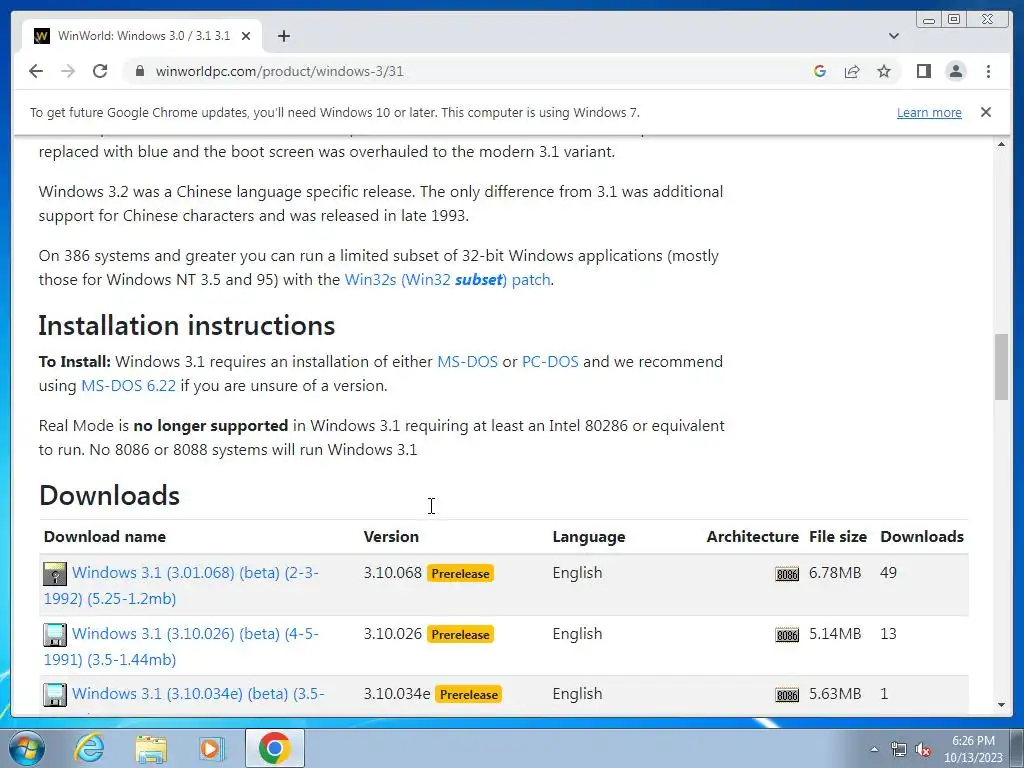Go back to the previous page
The image size is (1024, 768).
coord(36,71)
